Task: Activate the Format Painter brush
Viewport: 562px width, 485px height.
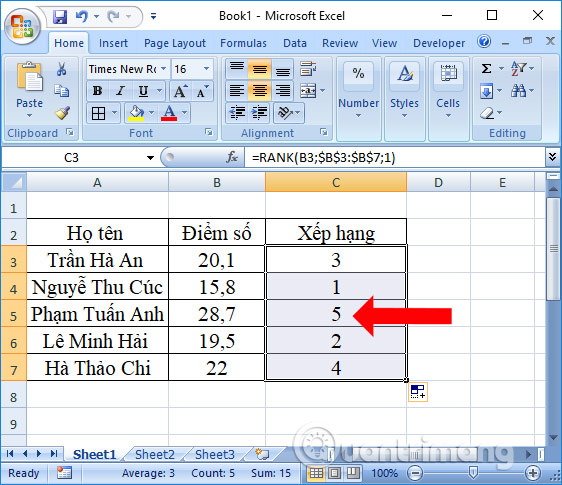Action: pos(62,113)
